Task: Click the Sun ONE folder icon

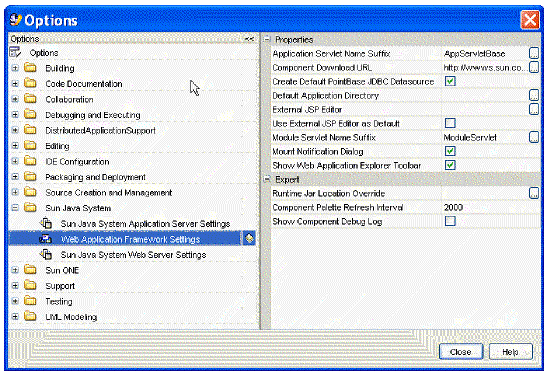Action: pos(30,270)
